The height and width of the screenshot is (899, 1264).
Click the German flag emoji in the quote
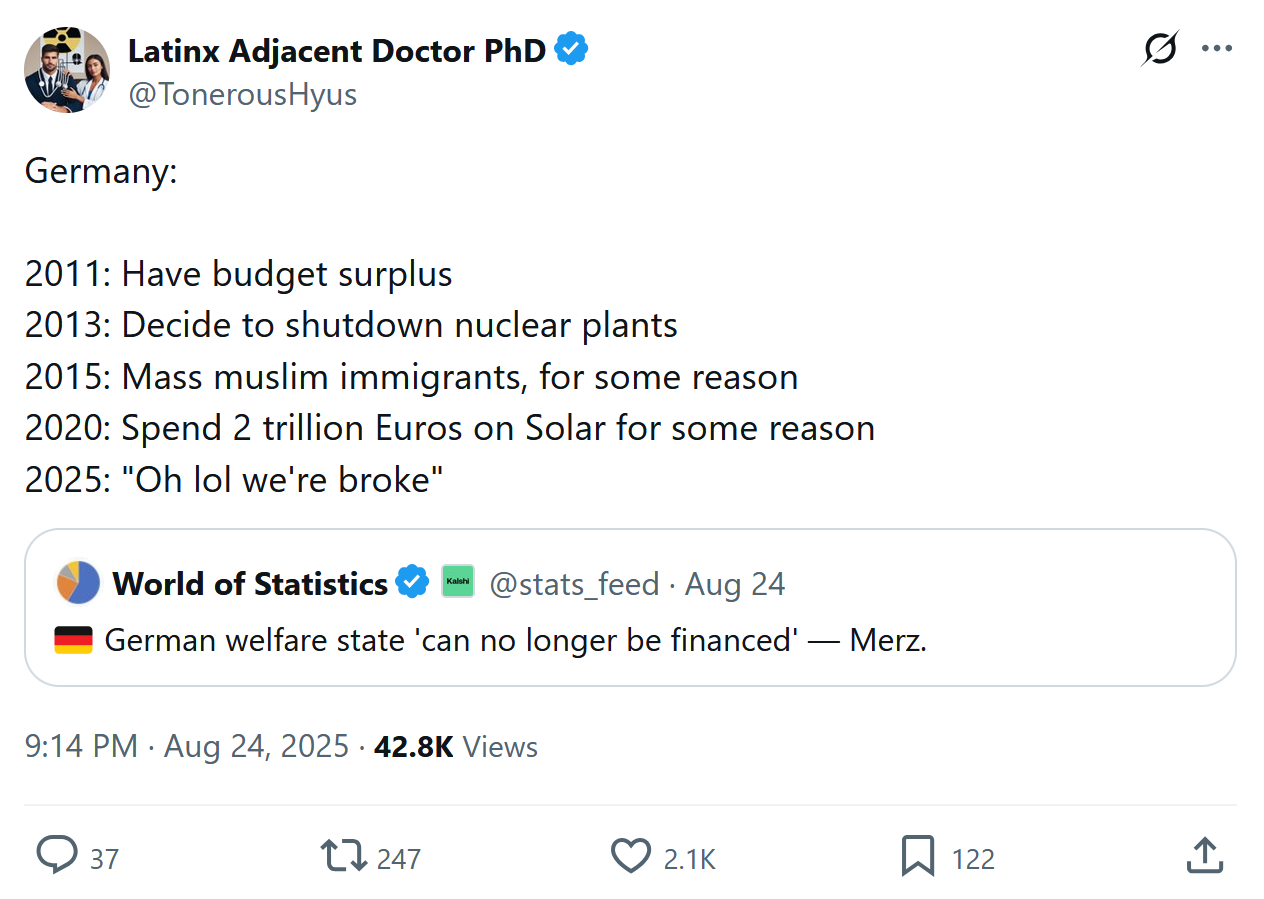coord(73,640)
